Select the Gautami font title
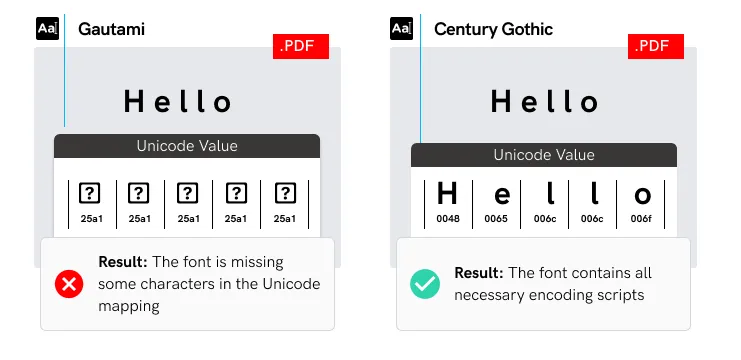741x360 pixels. (112, 29)
